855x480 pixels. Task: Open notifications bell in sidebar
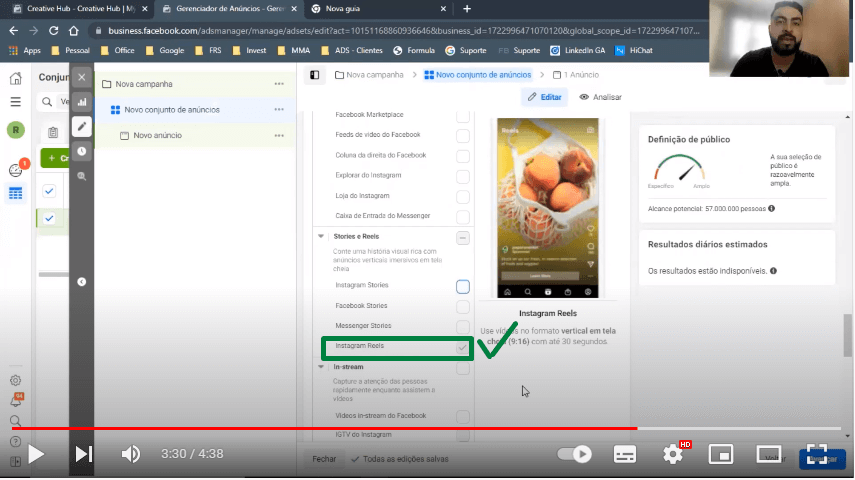coord(15,401)
